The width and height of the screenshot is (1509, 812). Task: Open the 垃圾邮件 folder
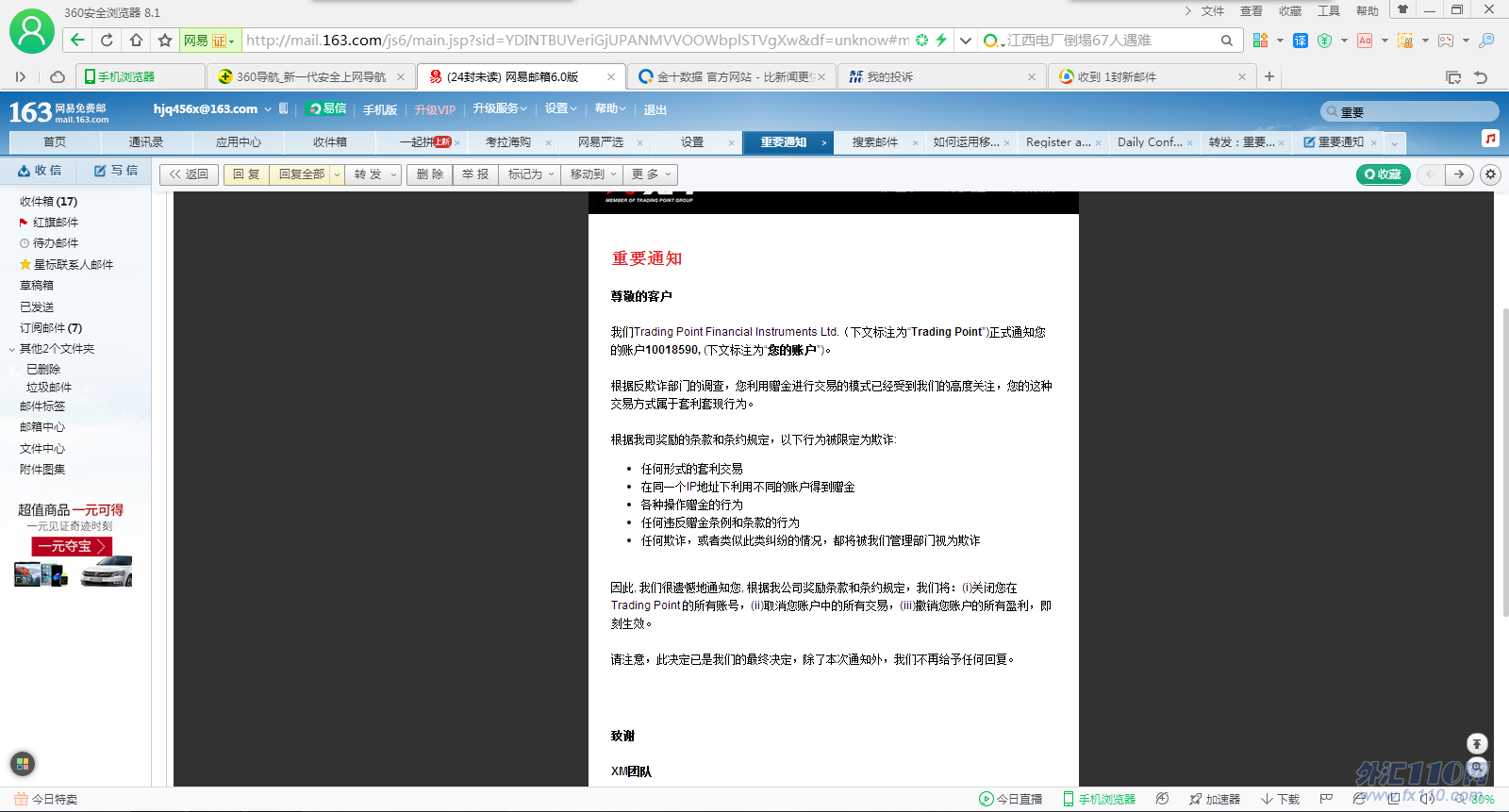(x=49, y=388)
